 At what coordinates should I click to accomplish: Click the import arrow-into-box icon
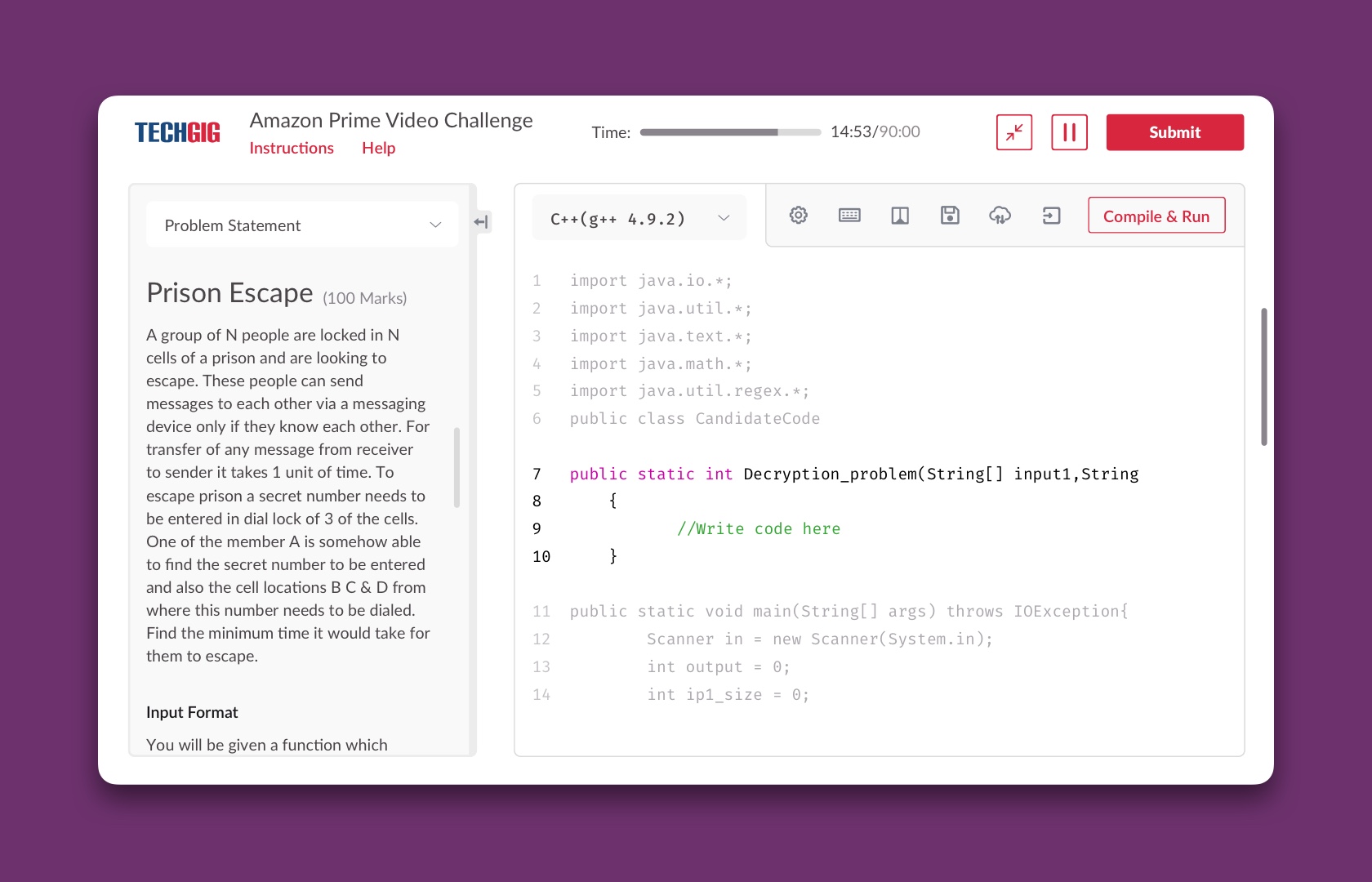click(1051, 216)
